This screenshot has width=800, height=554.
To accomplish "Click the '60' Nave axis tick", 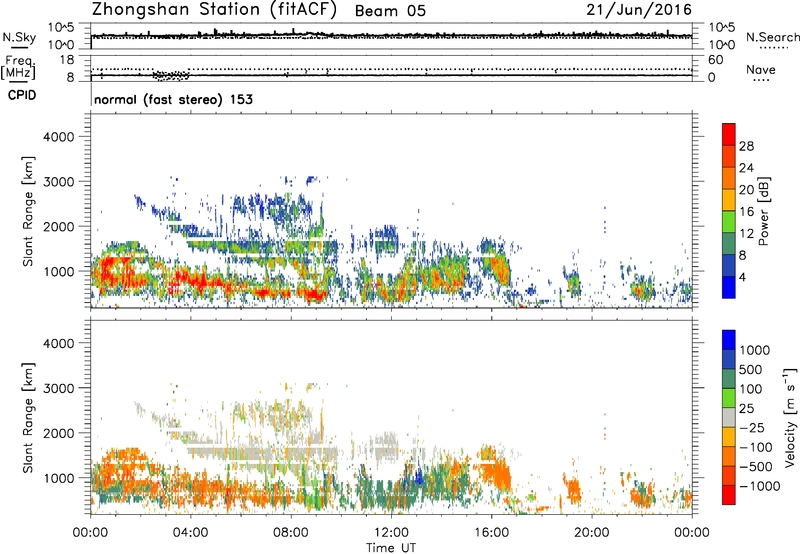I will point(715,60).
